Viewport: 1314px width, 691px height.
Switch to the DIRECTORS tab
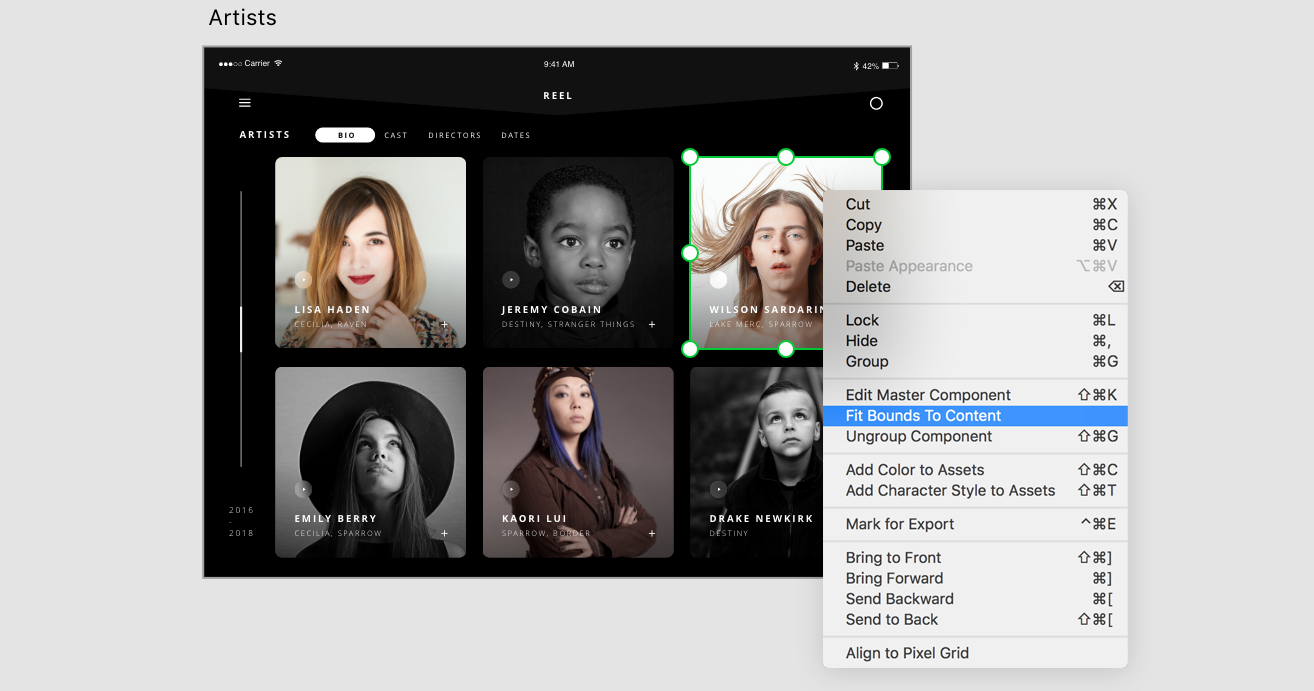pyautogui.click(x=455, y=135)
